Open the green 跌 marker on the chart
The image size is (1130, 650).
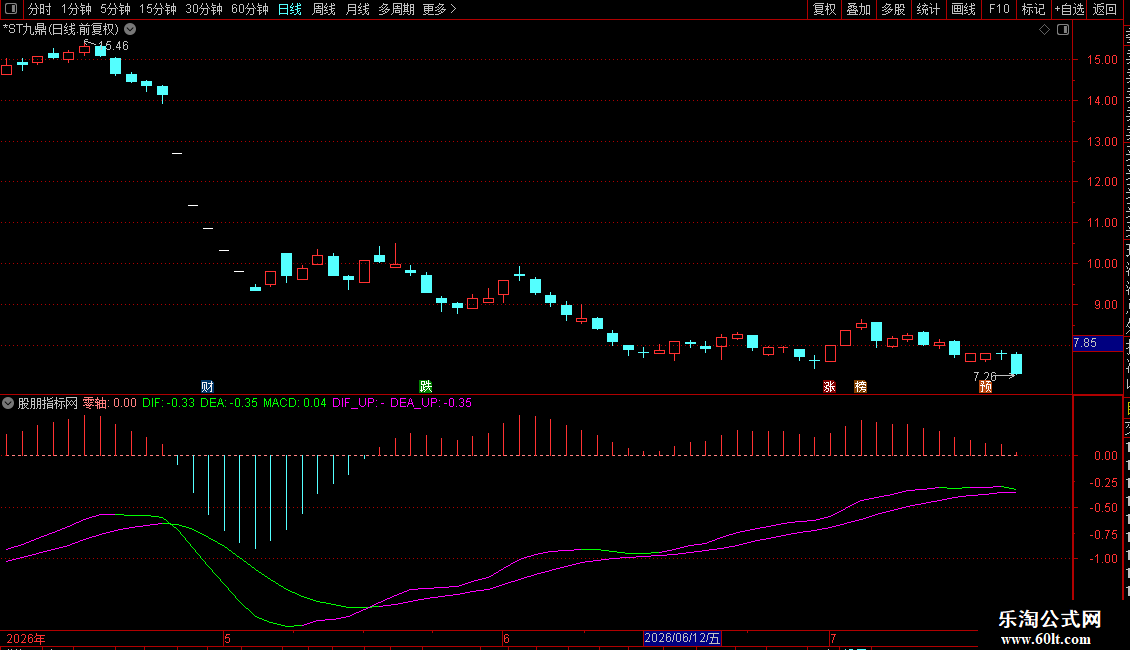(426, 387)
